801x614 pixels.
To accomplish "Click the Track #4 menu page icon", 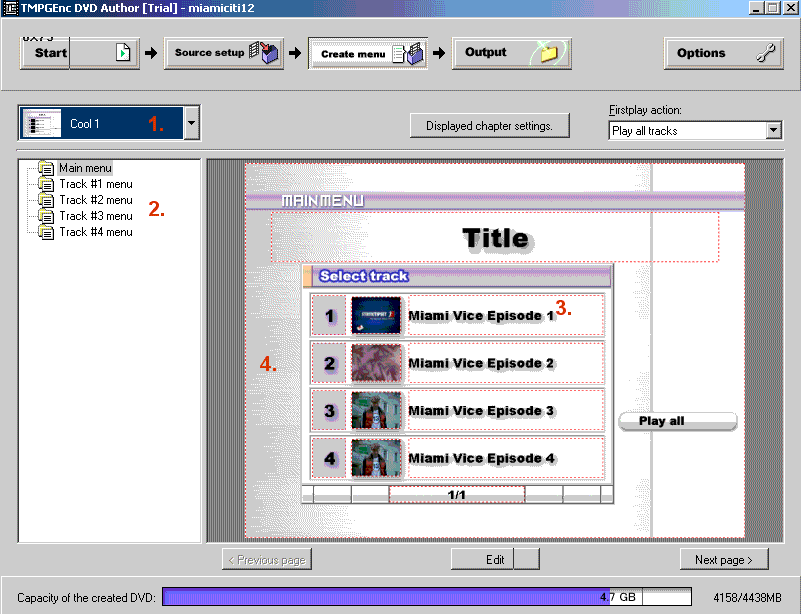I will 46,232.
